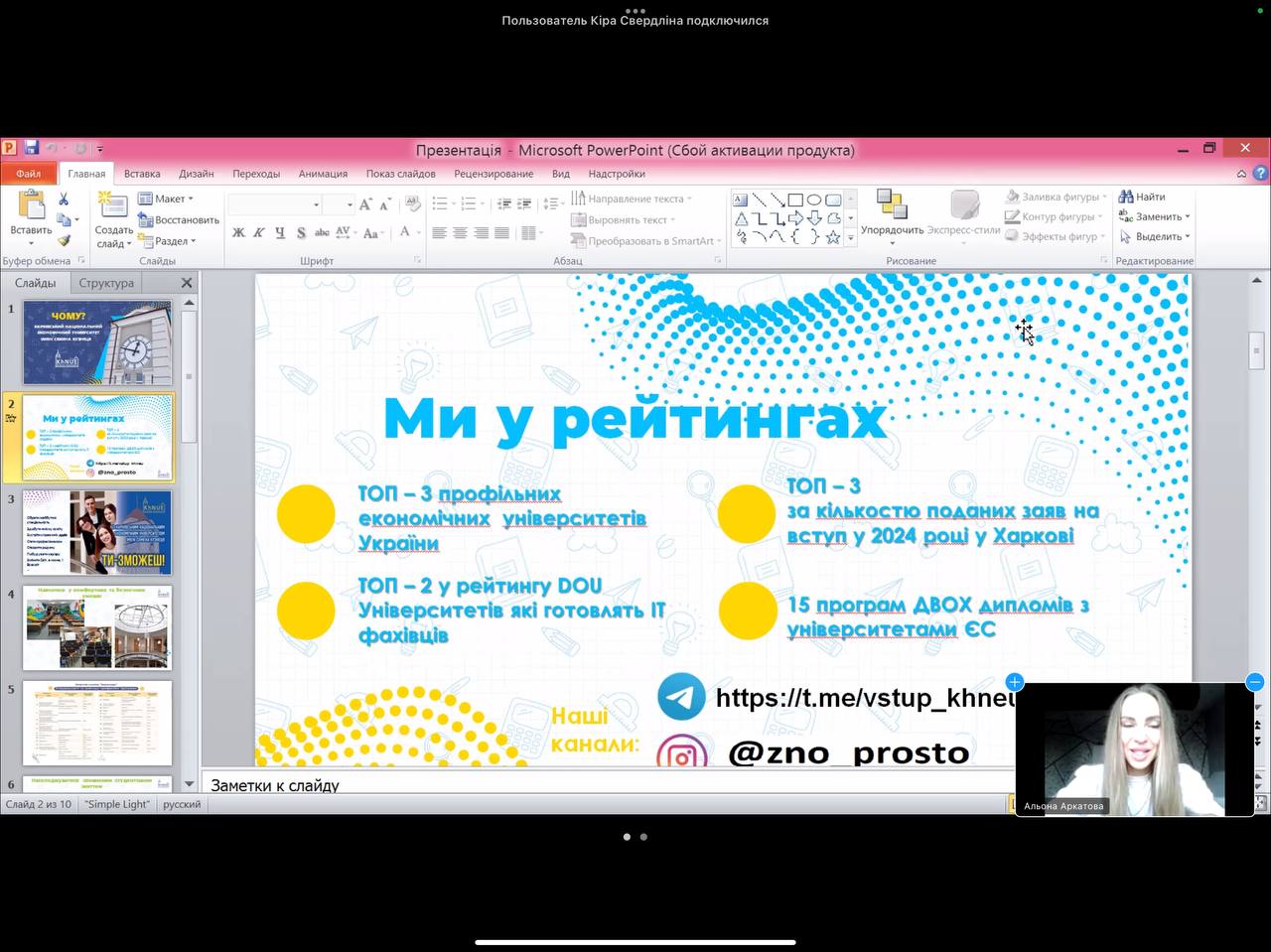Select slide 3 thumbnail in slides pane
The image size is (1271, 952).
[97, 532]
